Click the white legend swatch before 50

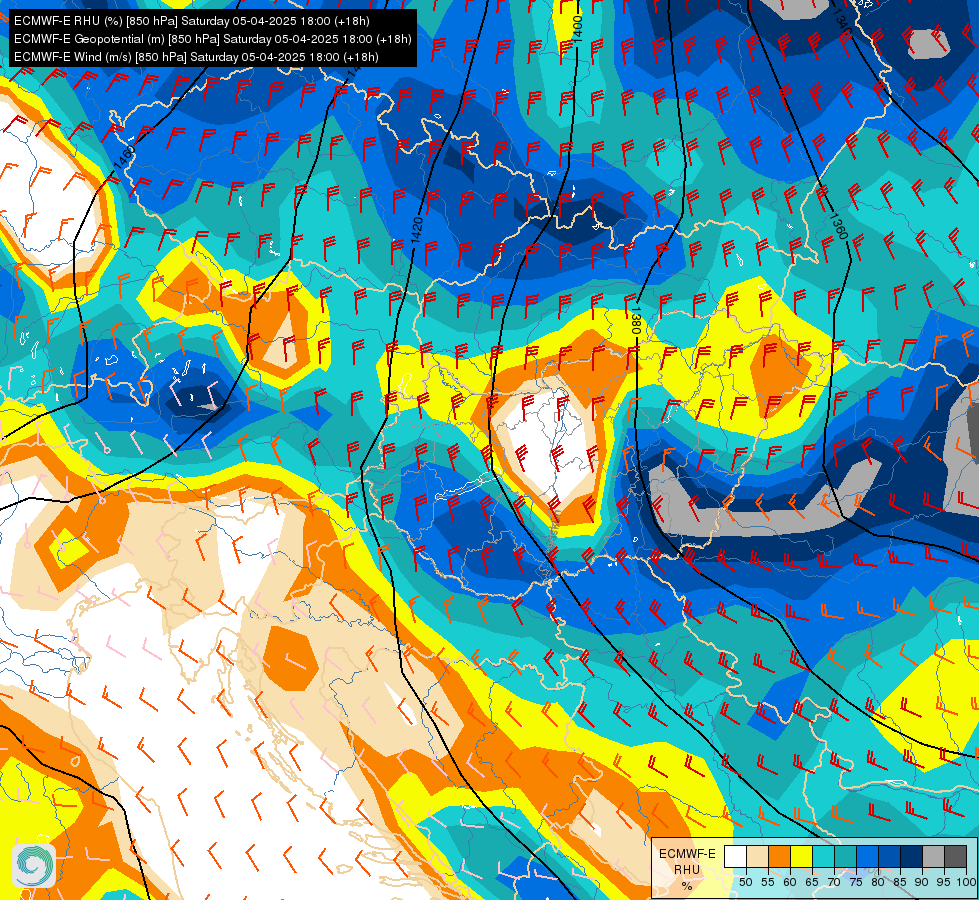735,856
